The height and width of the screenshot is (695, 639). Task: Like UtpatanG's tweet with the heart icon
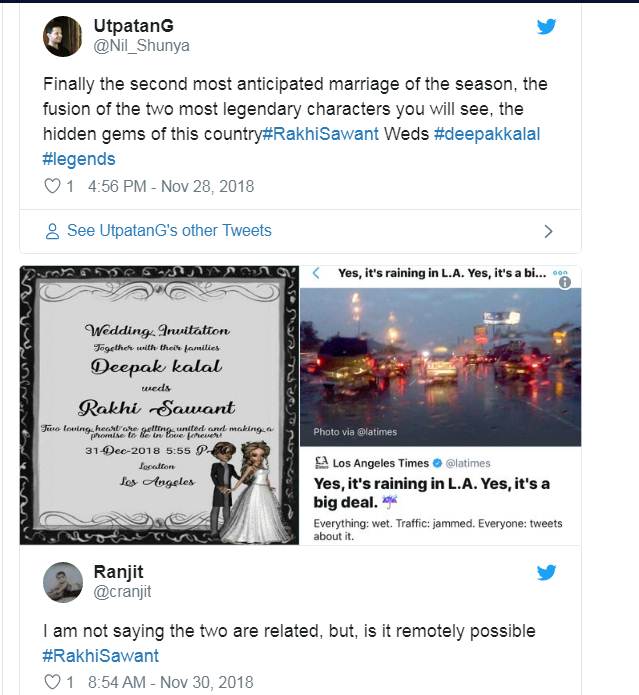pyautogui.click(x=53, y=186)
